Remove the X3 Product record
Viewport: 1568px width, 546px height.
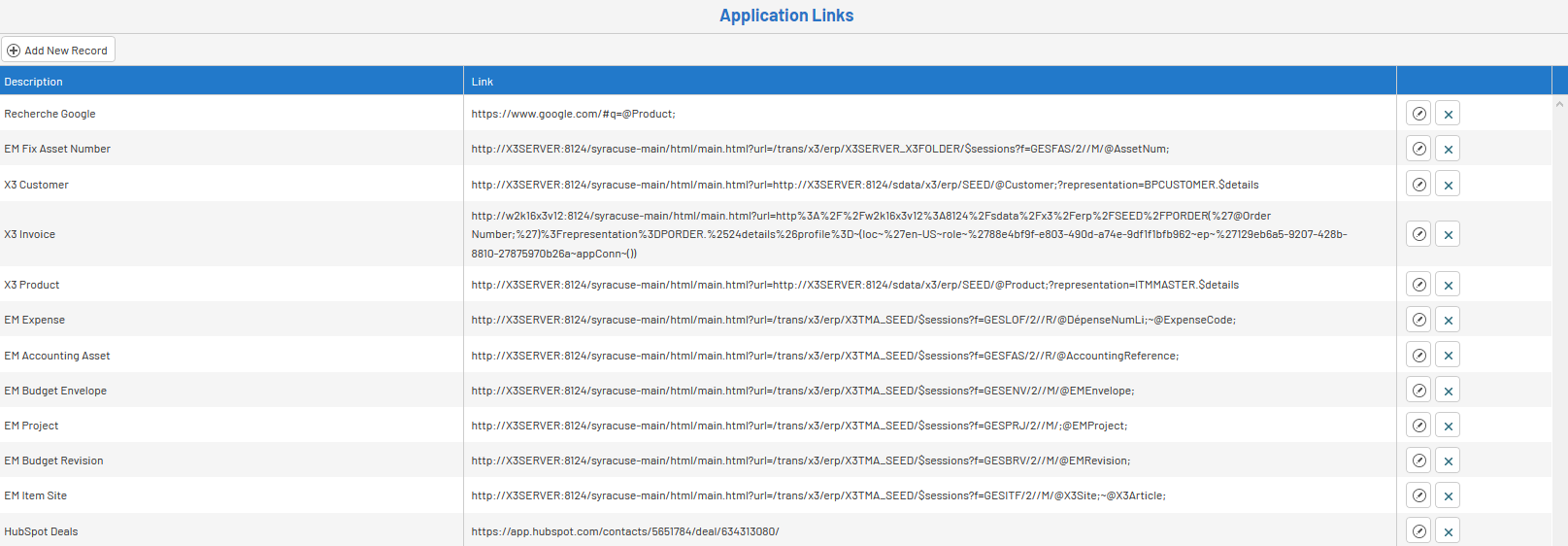pyautogui.click(x=1448, y=285)
